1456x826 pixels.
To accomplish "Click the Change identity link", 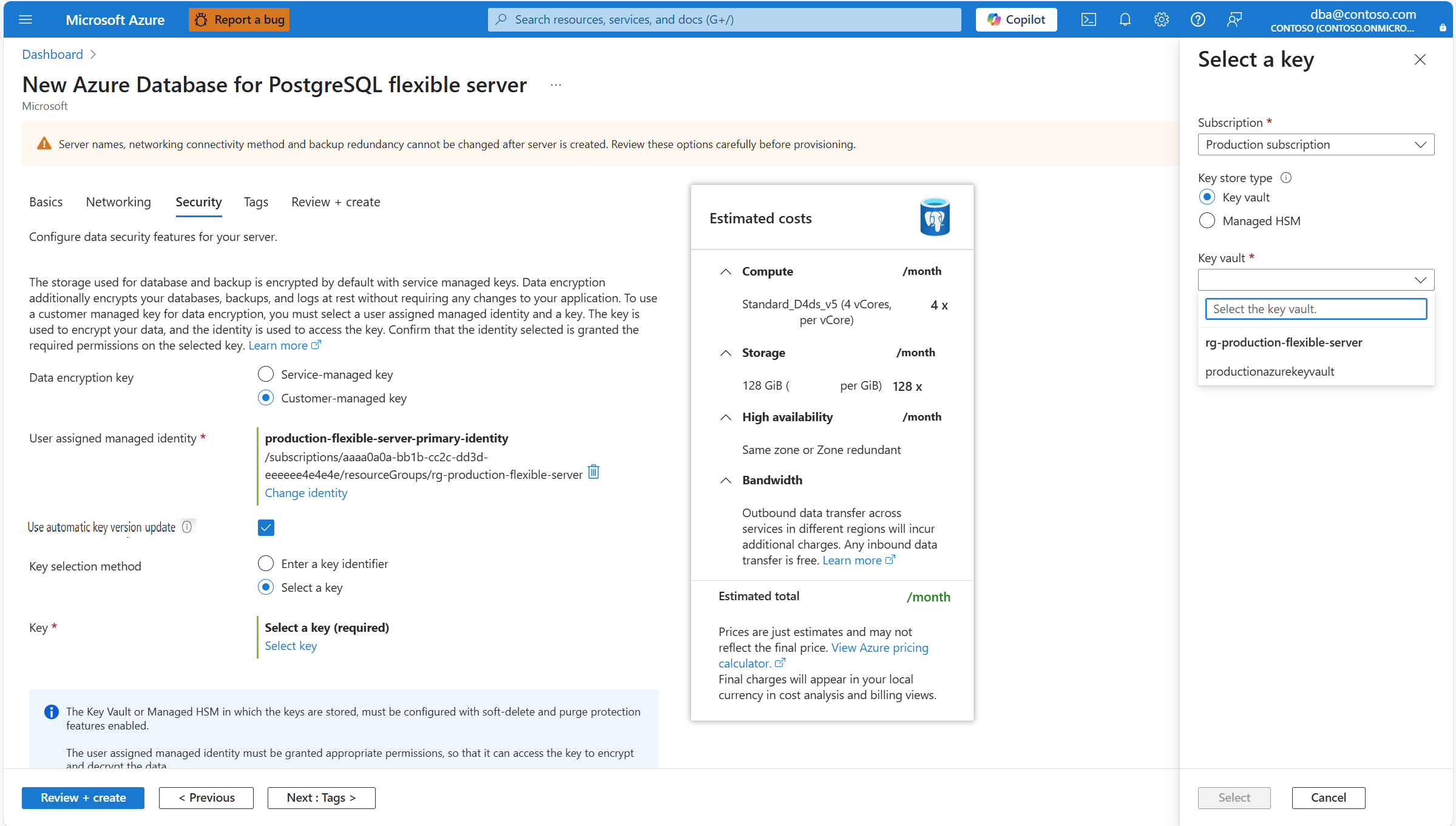I will click(x=306, y=492).
